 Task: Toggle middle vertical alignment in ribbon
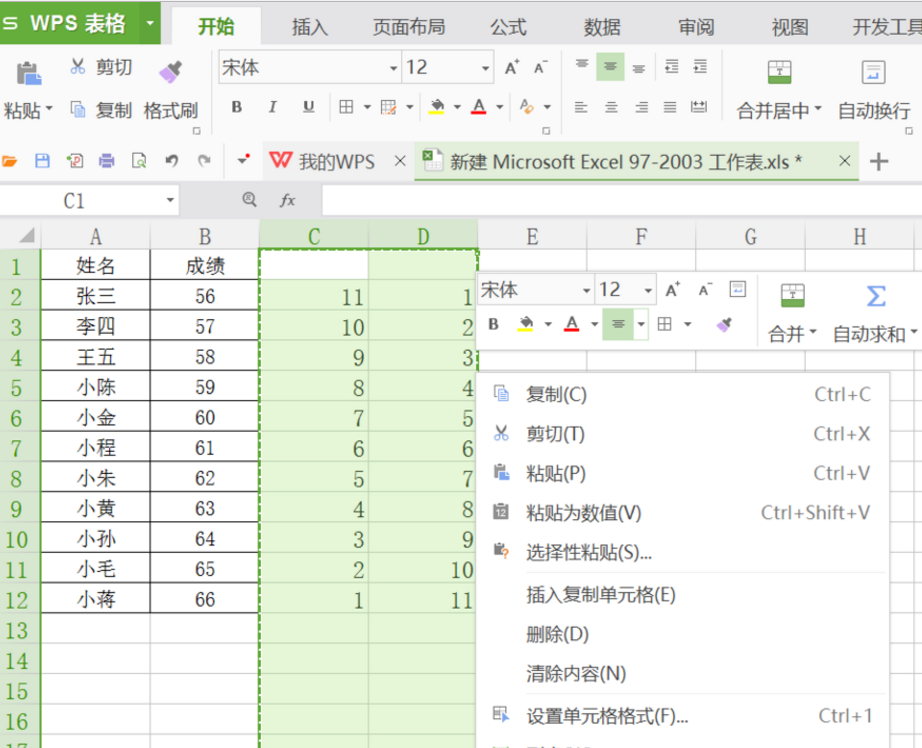click(610, 66)
